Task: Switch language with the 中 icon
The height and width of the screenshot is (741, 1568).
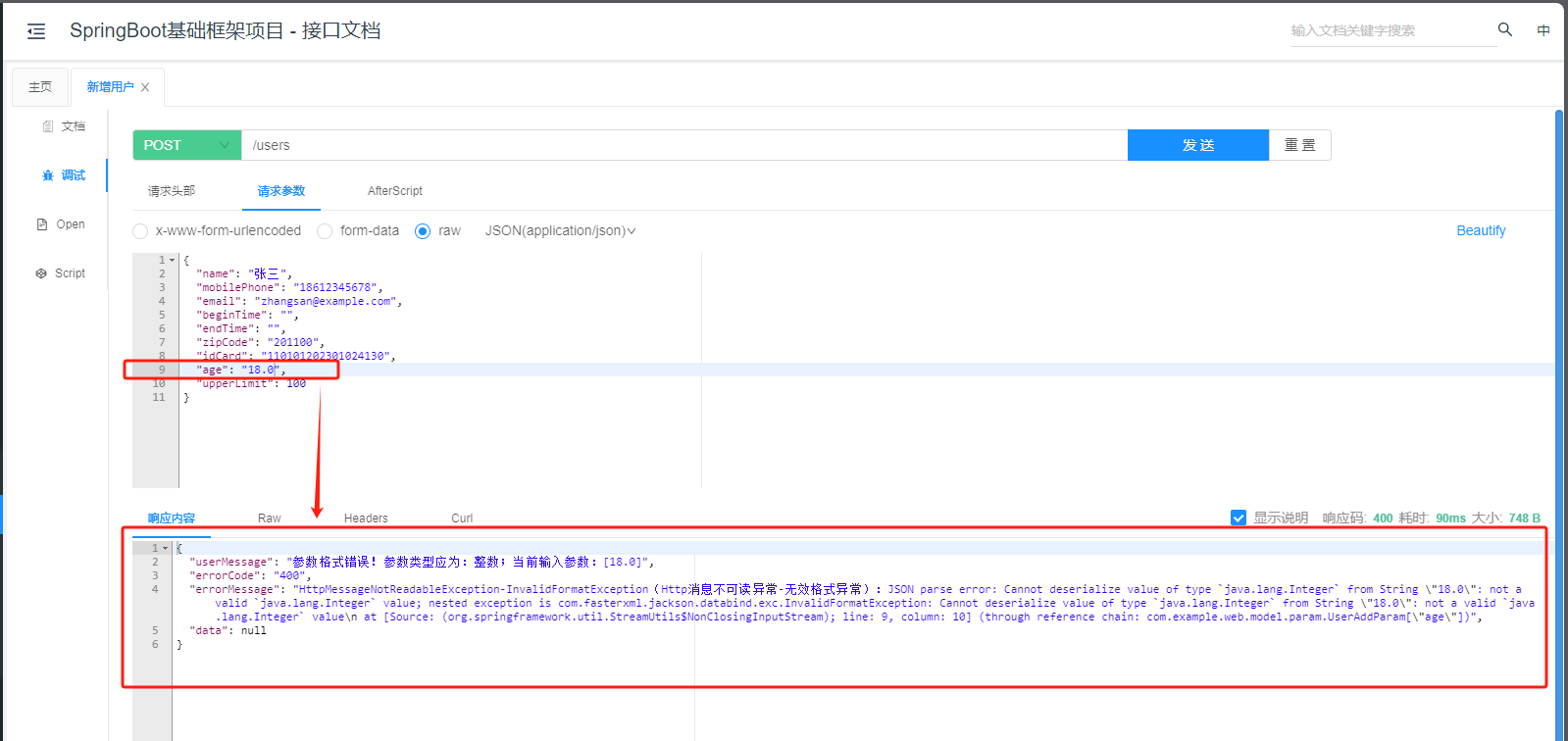Action: click(1543, 30)
